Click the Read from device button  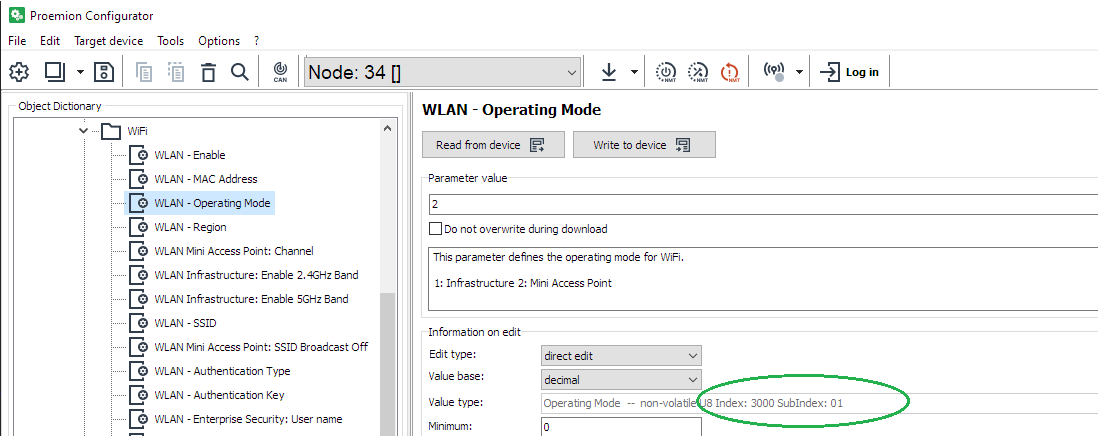(x=492, y=145)
